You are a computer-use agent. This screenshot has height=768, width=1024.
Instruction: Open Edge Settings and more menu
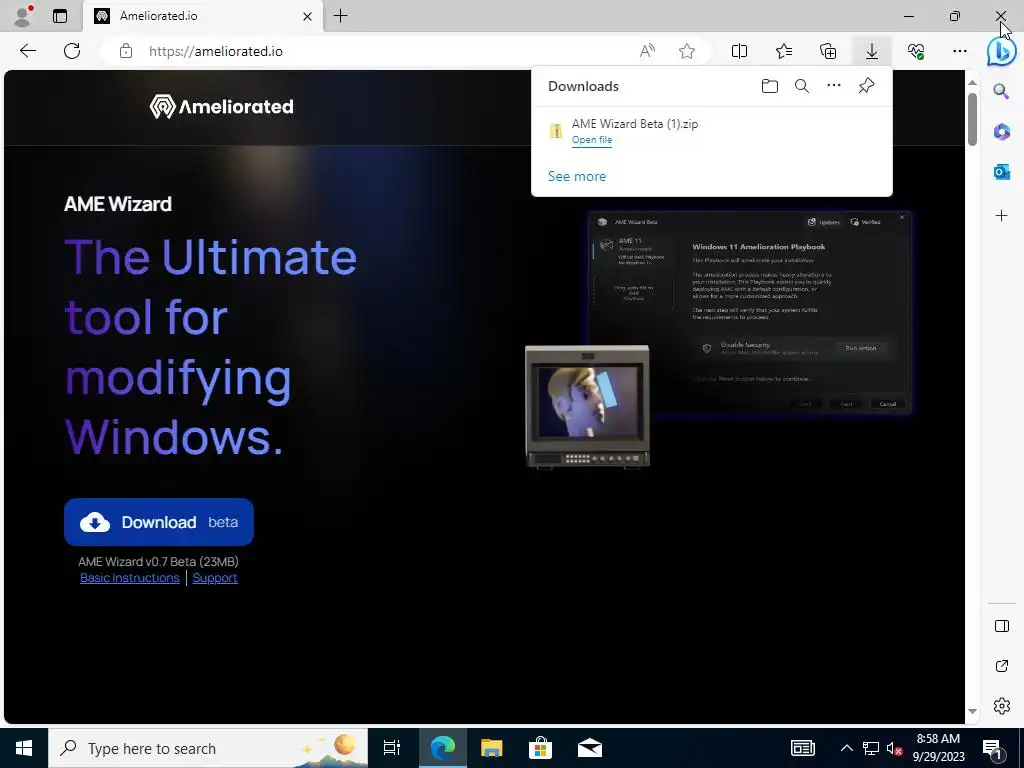point(959,51)
